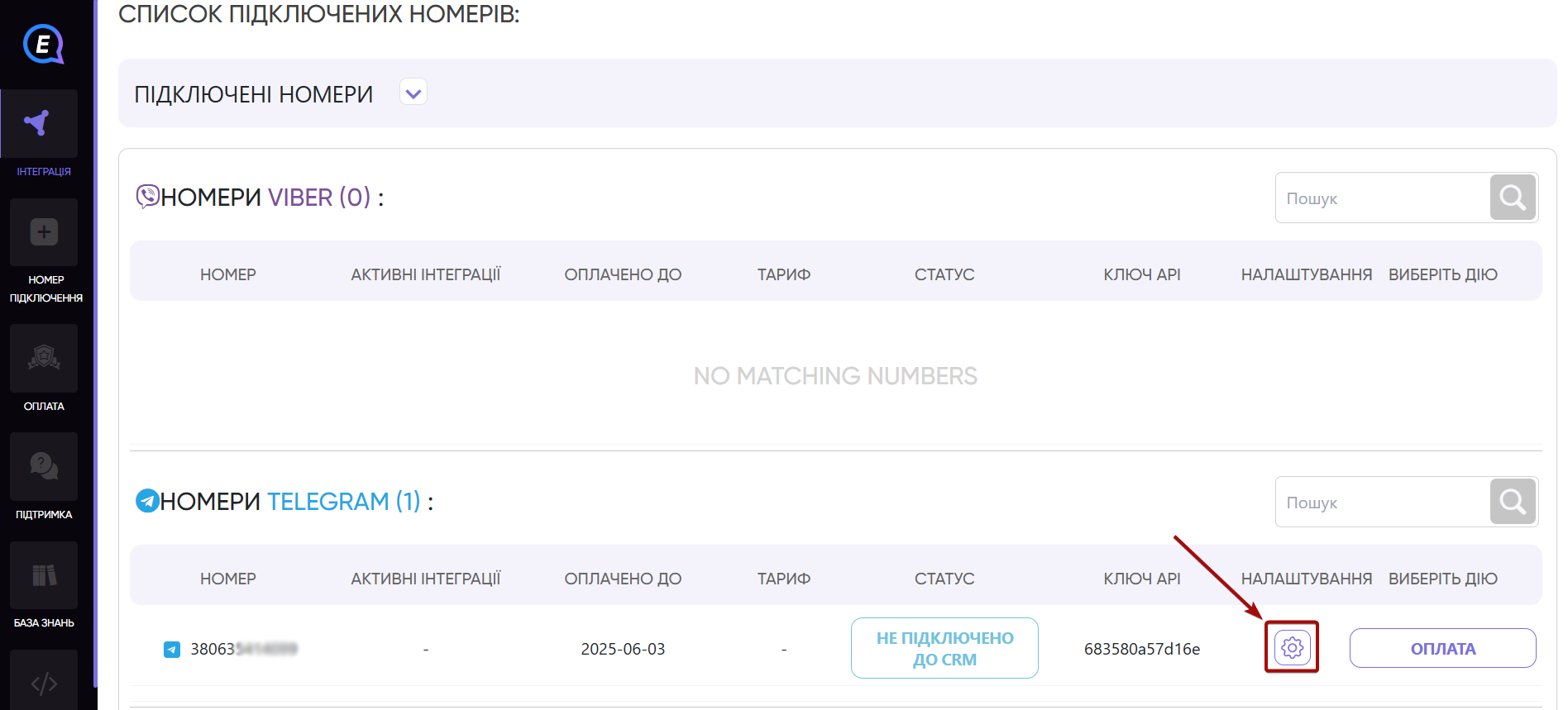1568x710 pixels.
Task: Focus the Telegram Пошук search field
Action: coord(1381,503)
